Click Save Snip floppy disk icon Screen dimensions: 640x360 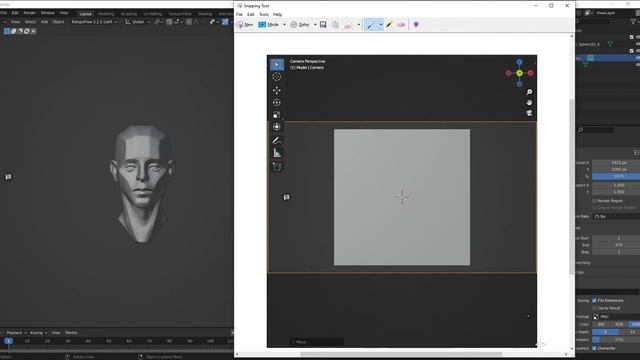click(x=323, y=24)
